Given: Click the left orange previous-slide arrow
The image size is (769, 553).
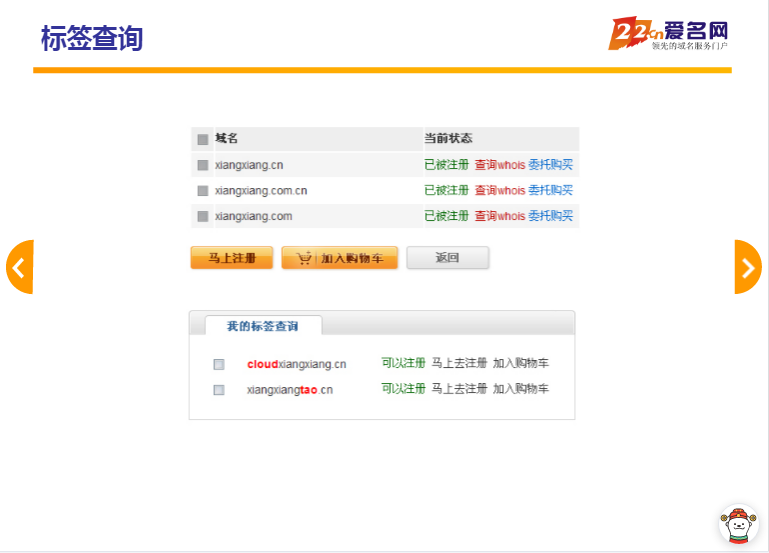Looking at the screenshot, I should (x=19, y=267).
